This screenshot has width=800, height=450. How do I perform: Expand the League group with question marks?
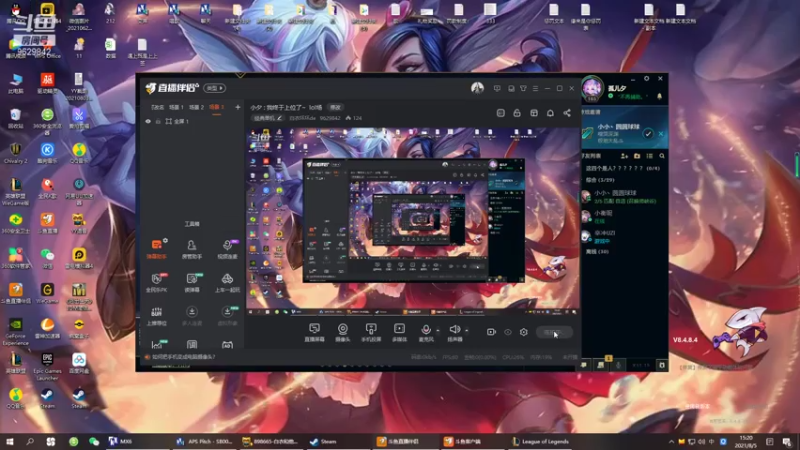coord(623,168)
